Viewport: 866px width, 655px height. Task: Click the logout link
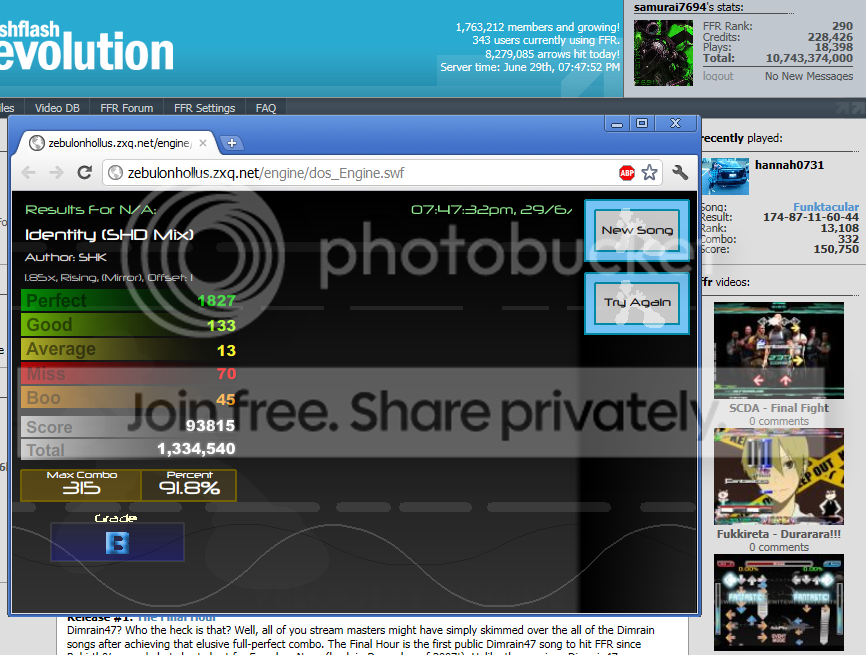point(718,76)
